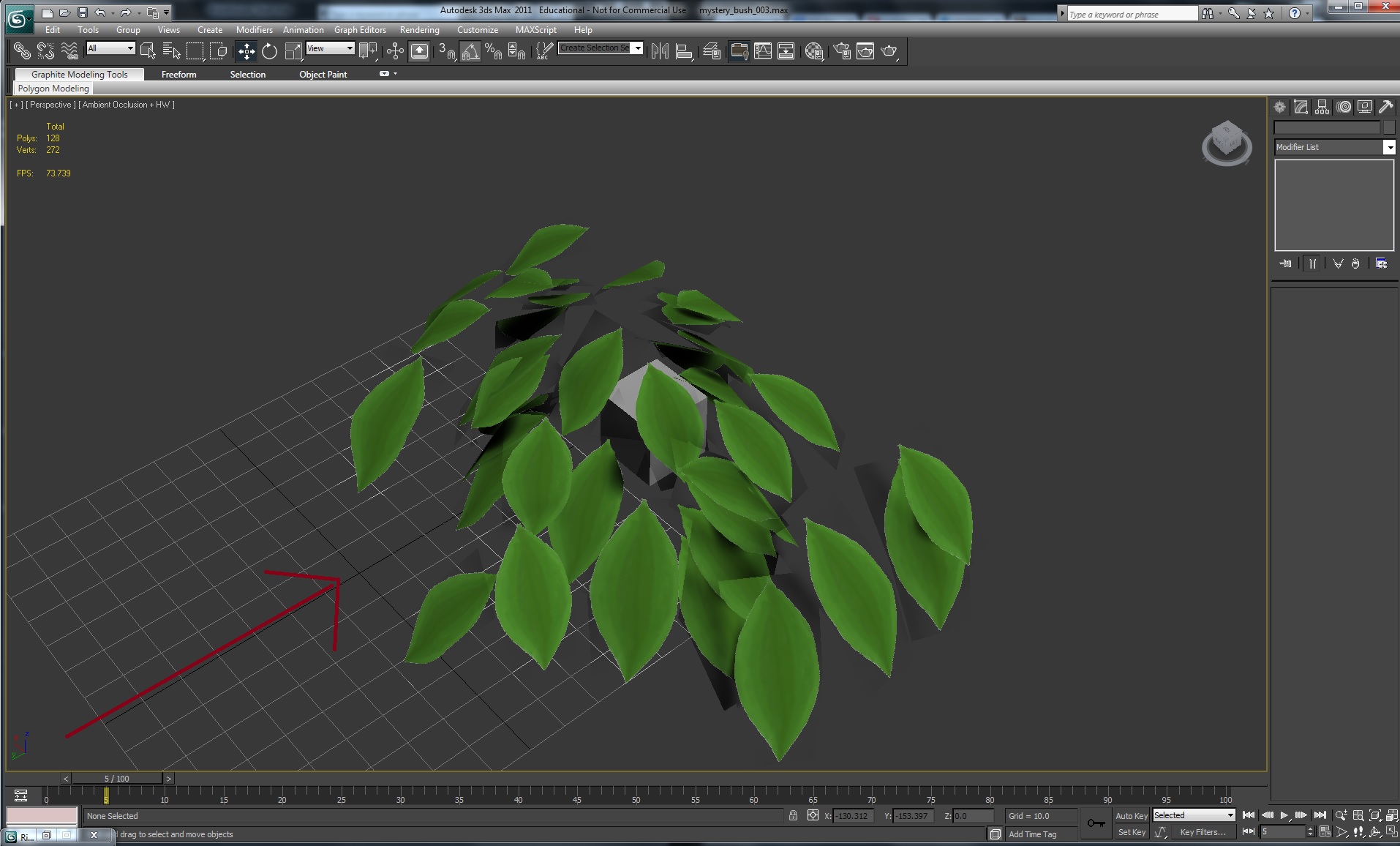Screen dimensions: 1400x846
Task: Click the Auto Key button
Action: [x=1132, y=816]
